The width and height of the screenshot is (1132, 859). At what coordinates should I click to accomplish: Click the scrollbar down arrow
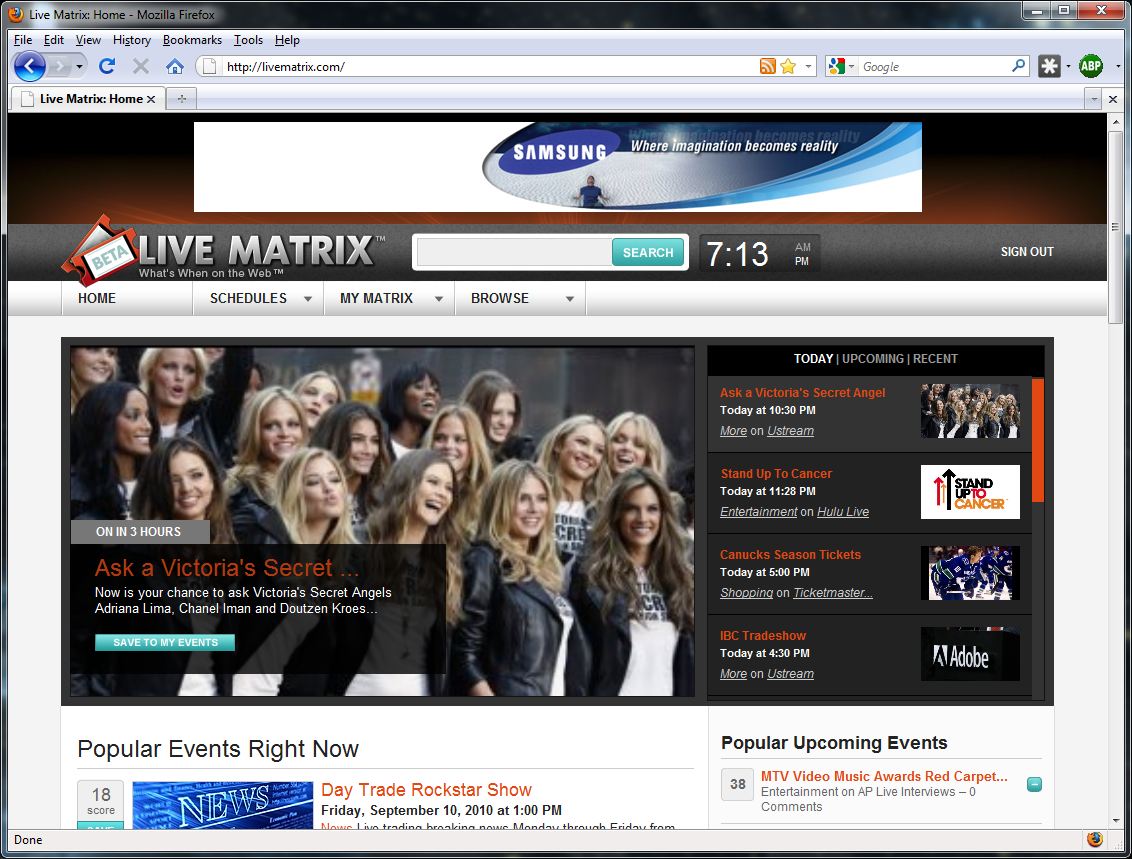click(x=1115, y=821)
